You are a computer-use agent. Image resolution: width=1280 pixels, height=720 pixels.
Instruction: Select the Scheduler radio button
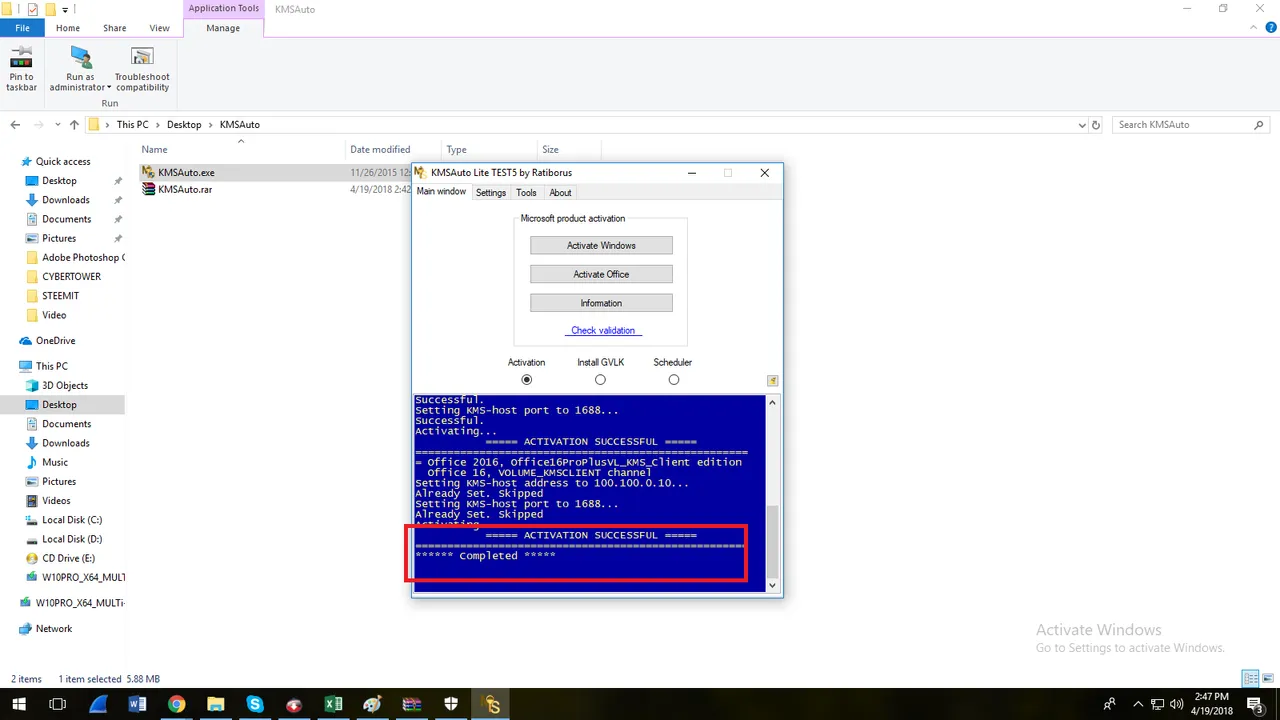[x=673, y=380]
